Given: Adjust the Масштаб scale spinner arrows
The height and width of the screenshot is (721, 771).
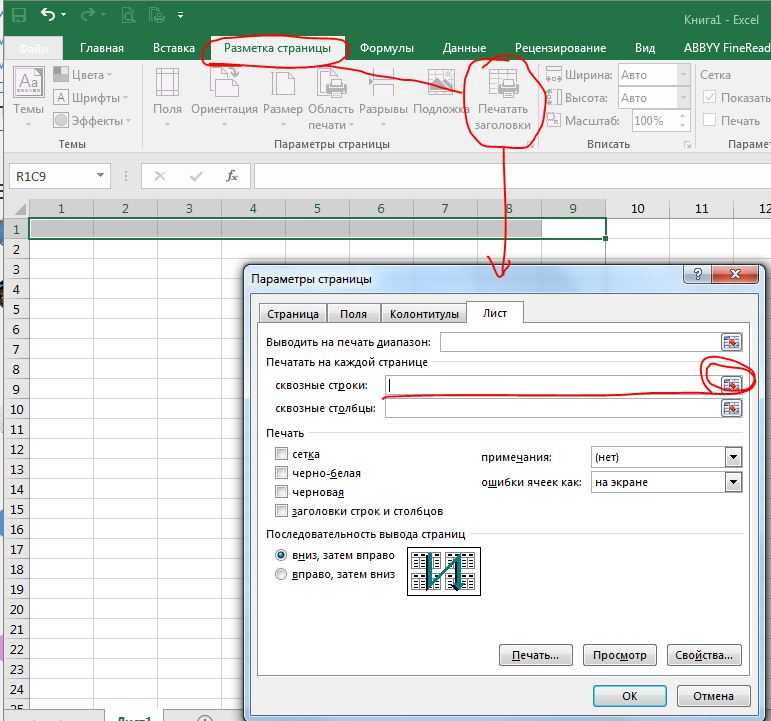Looking at the screenshot, I should point(682,120).
